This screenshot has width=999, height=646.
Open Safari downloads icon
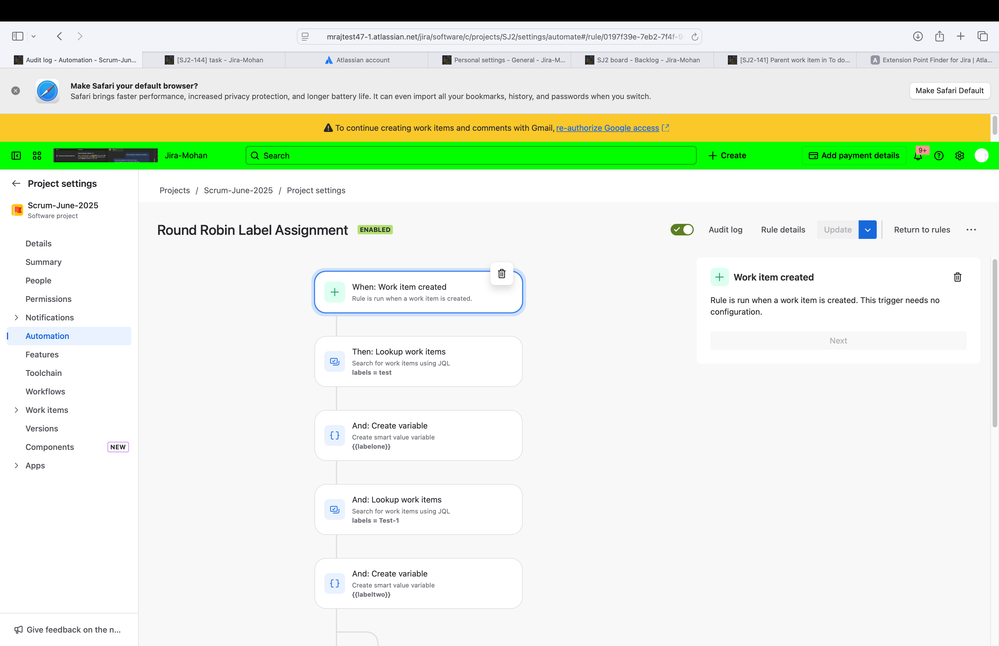917,36
